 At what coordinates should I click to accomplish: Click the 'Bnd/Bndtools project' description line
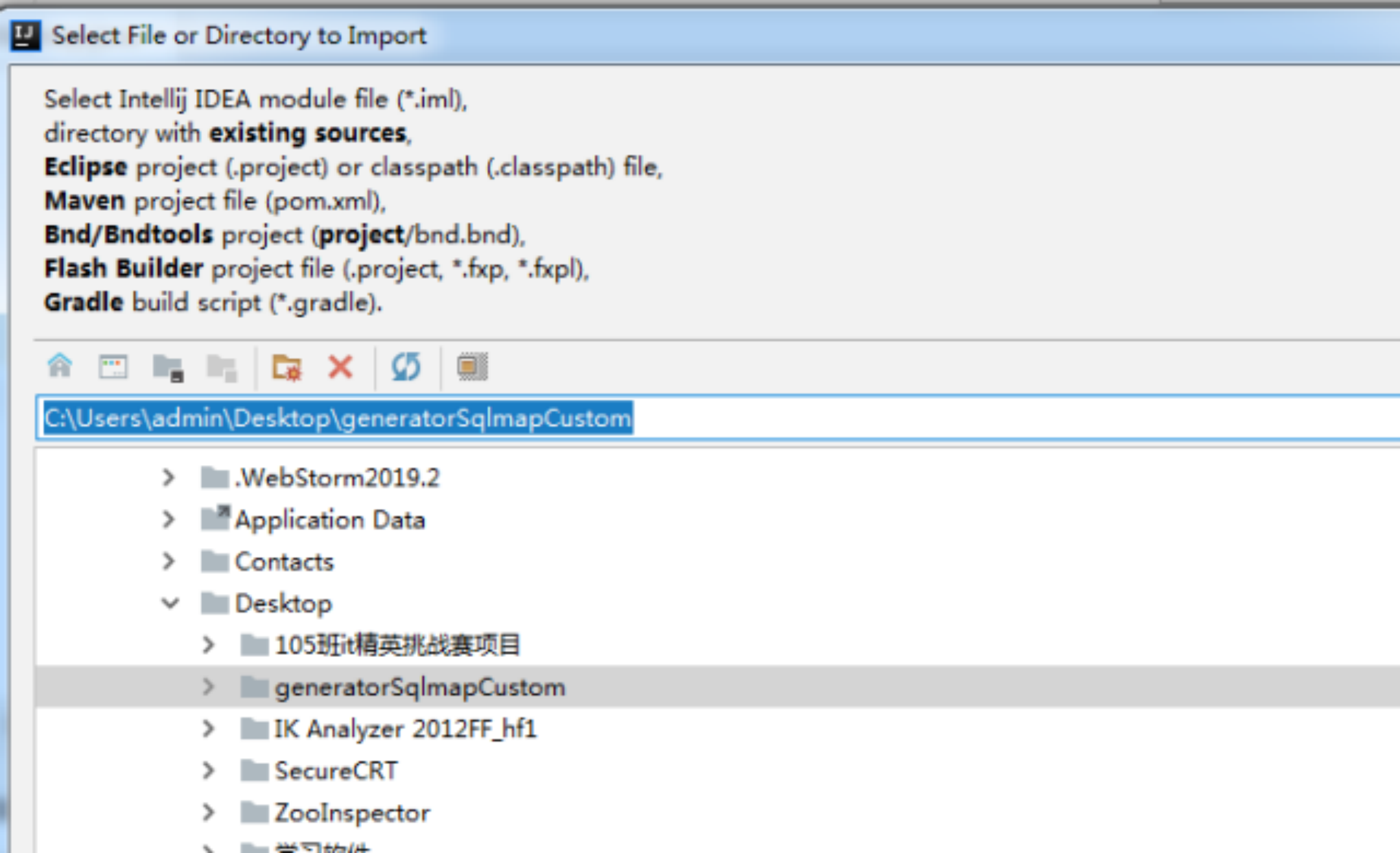click(x=285, y=235)
